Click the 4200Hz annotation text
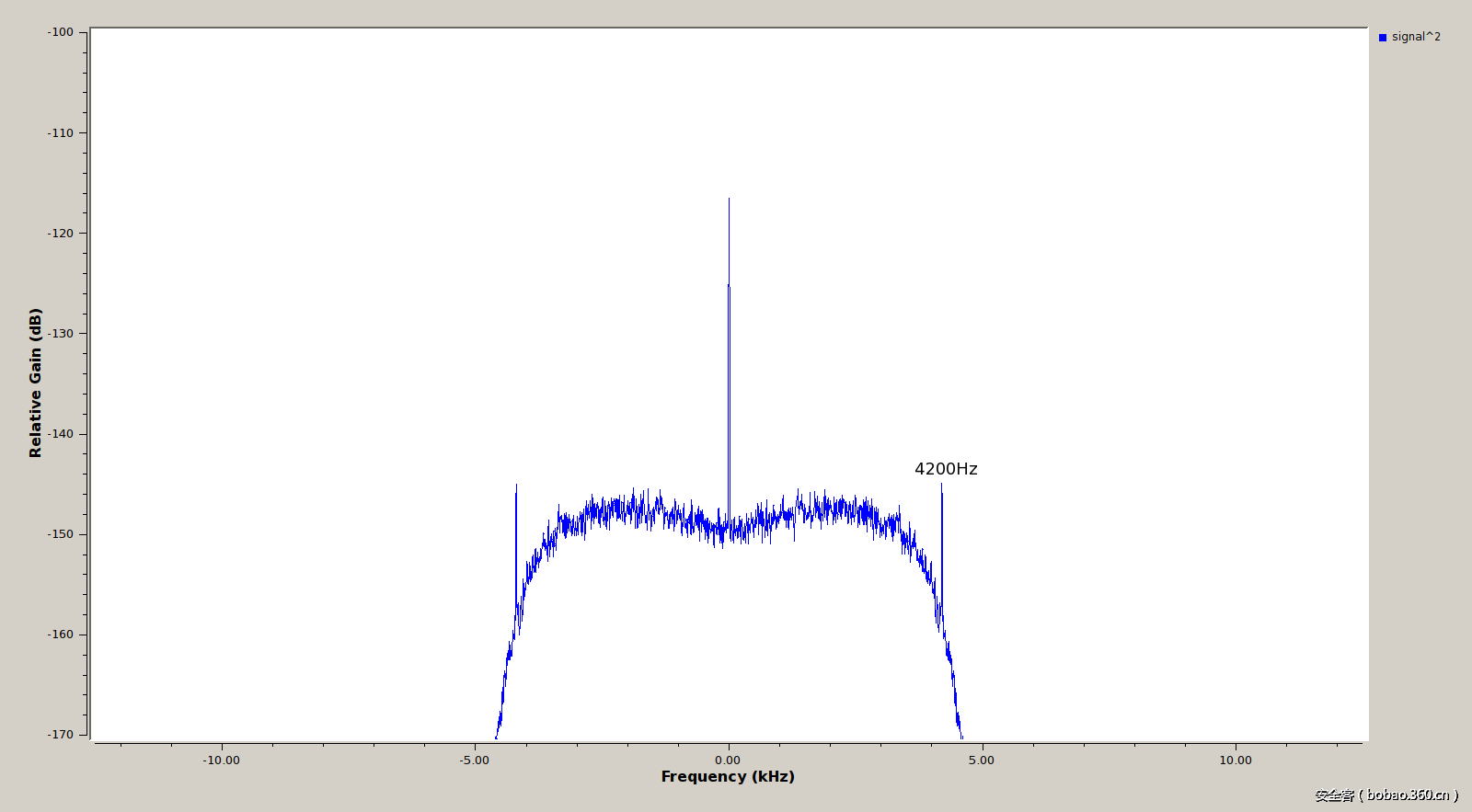 [x=946, y=469]
